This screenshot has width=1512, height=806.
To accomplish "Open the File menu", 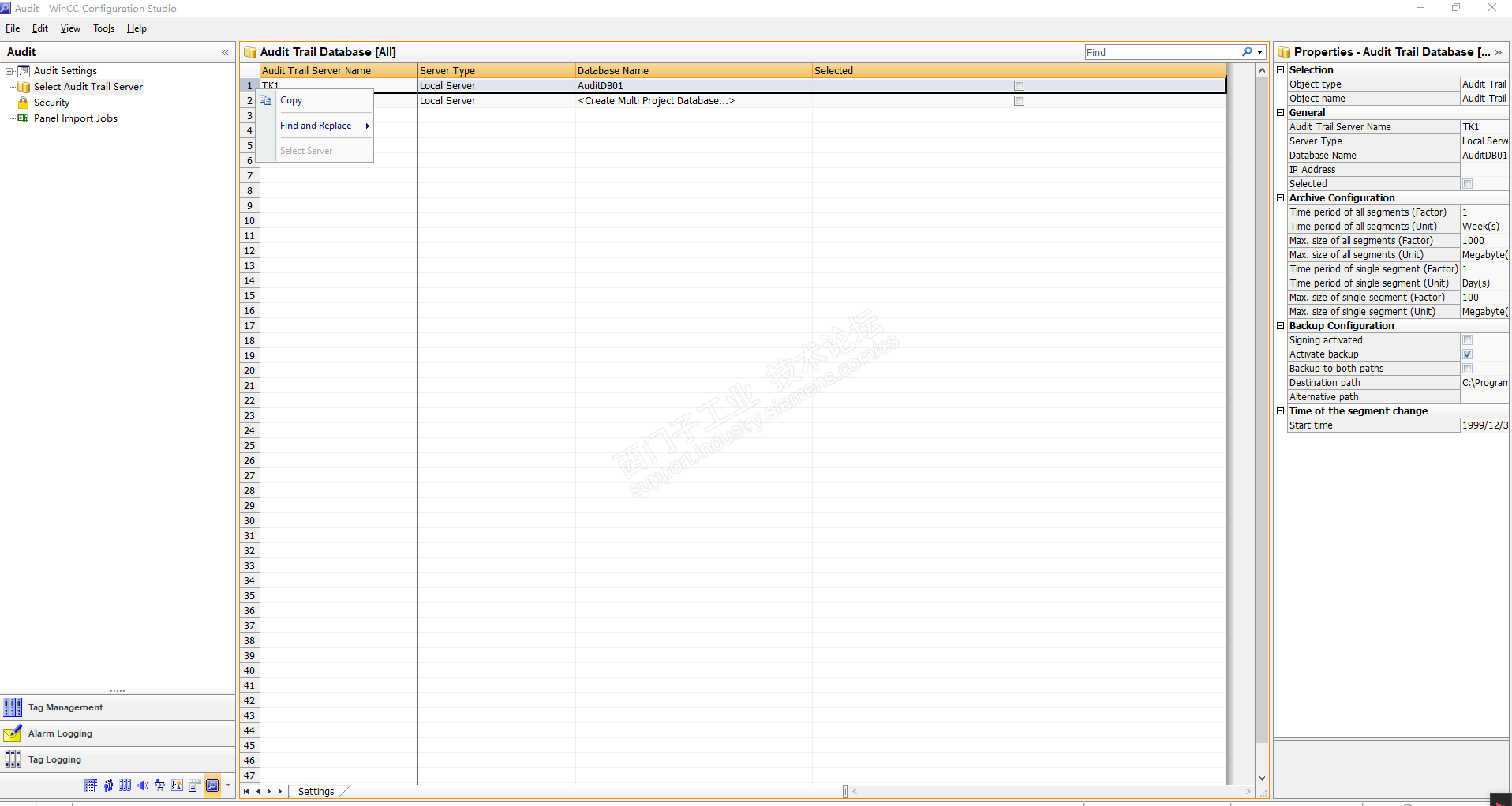I will [13, 28].
